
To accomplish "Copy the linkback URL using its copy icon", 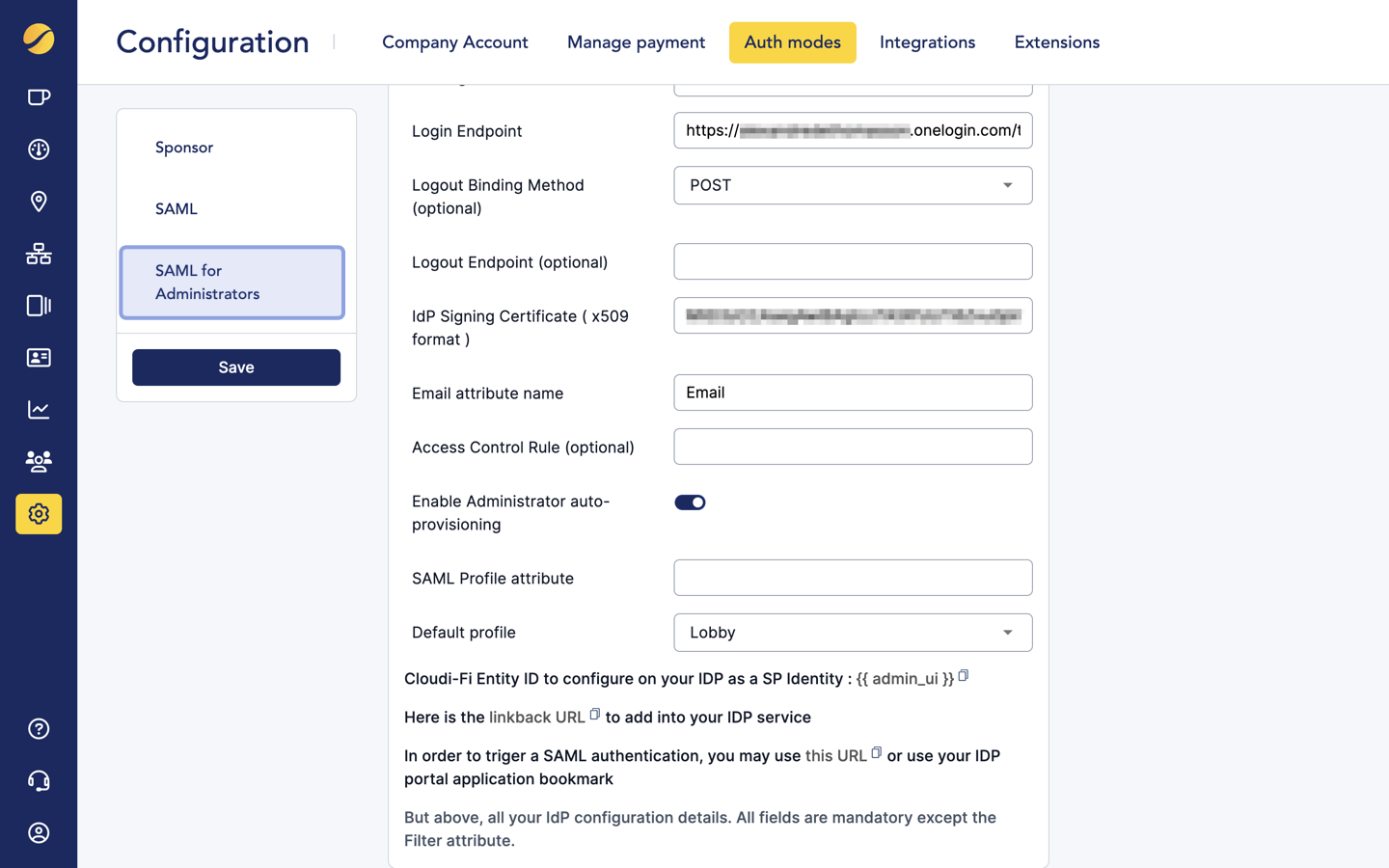I will tap(596, 714).
